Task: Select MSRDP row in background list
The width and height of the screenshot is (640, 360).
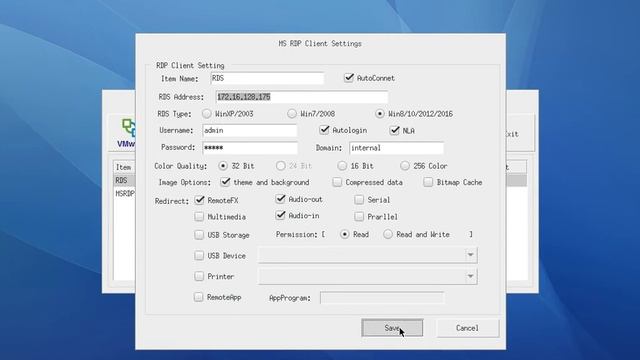Action: 124,193
